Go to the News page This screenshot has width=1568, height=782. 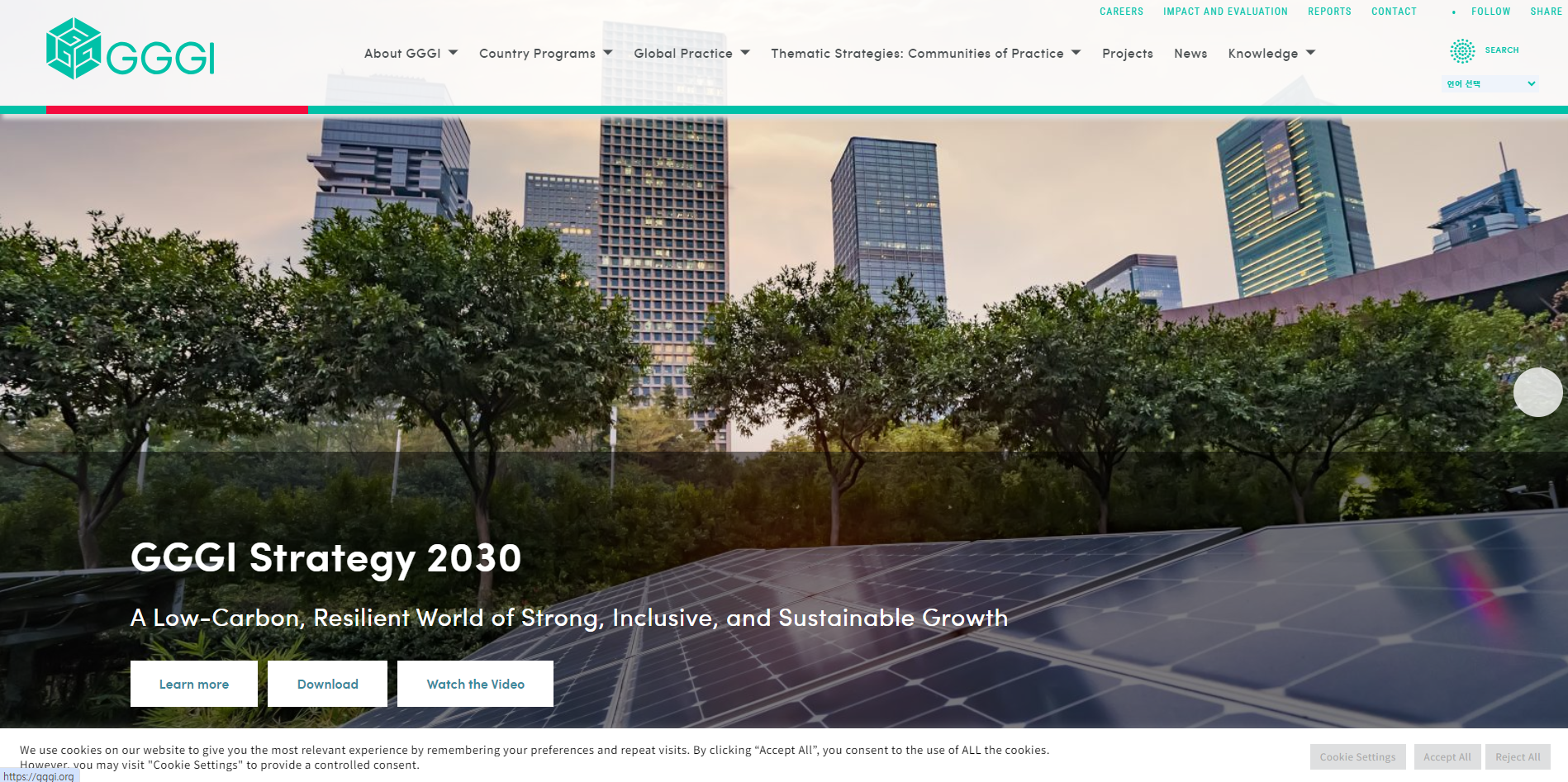1190,54
